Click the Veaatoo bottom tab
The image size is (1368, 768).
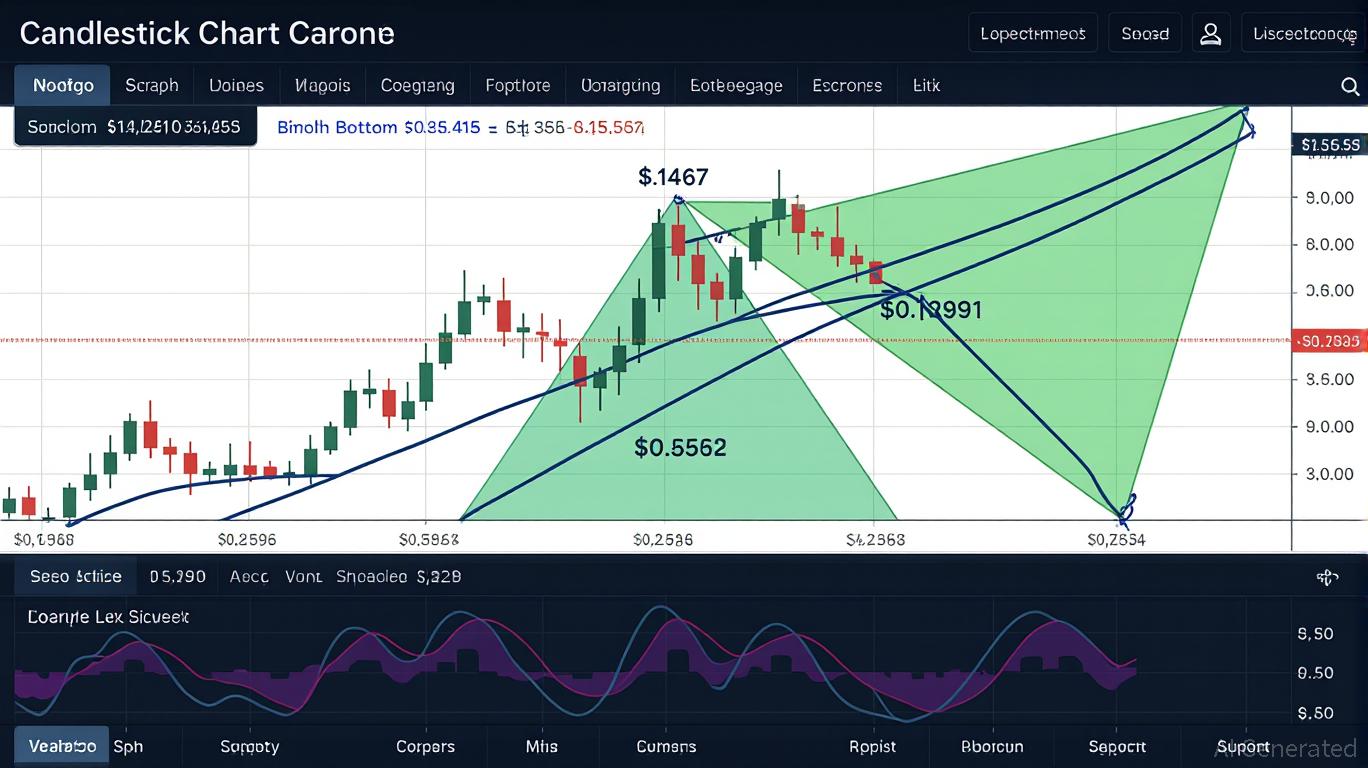coord(62,746)
